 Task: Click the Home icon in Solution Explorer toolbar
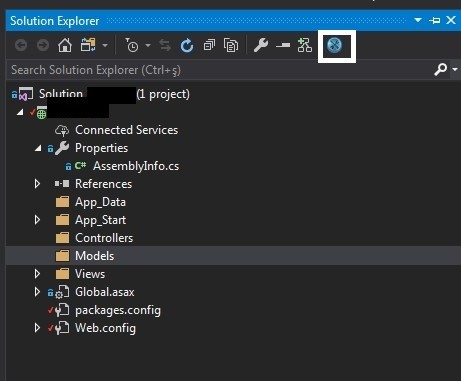point(65,45)
